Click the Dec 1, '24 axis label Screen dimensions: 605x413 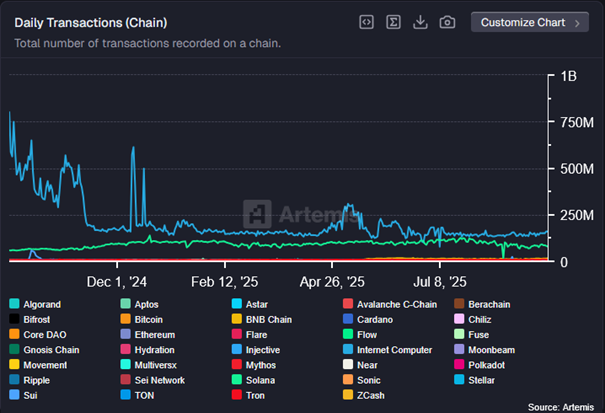117,282
